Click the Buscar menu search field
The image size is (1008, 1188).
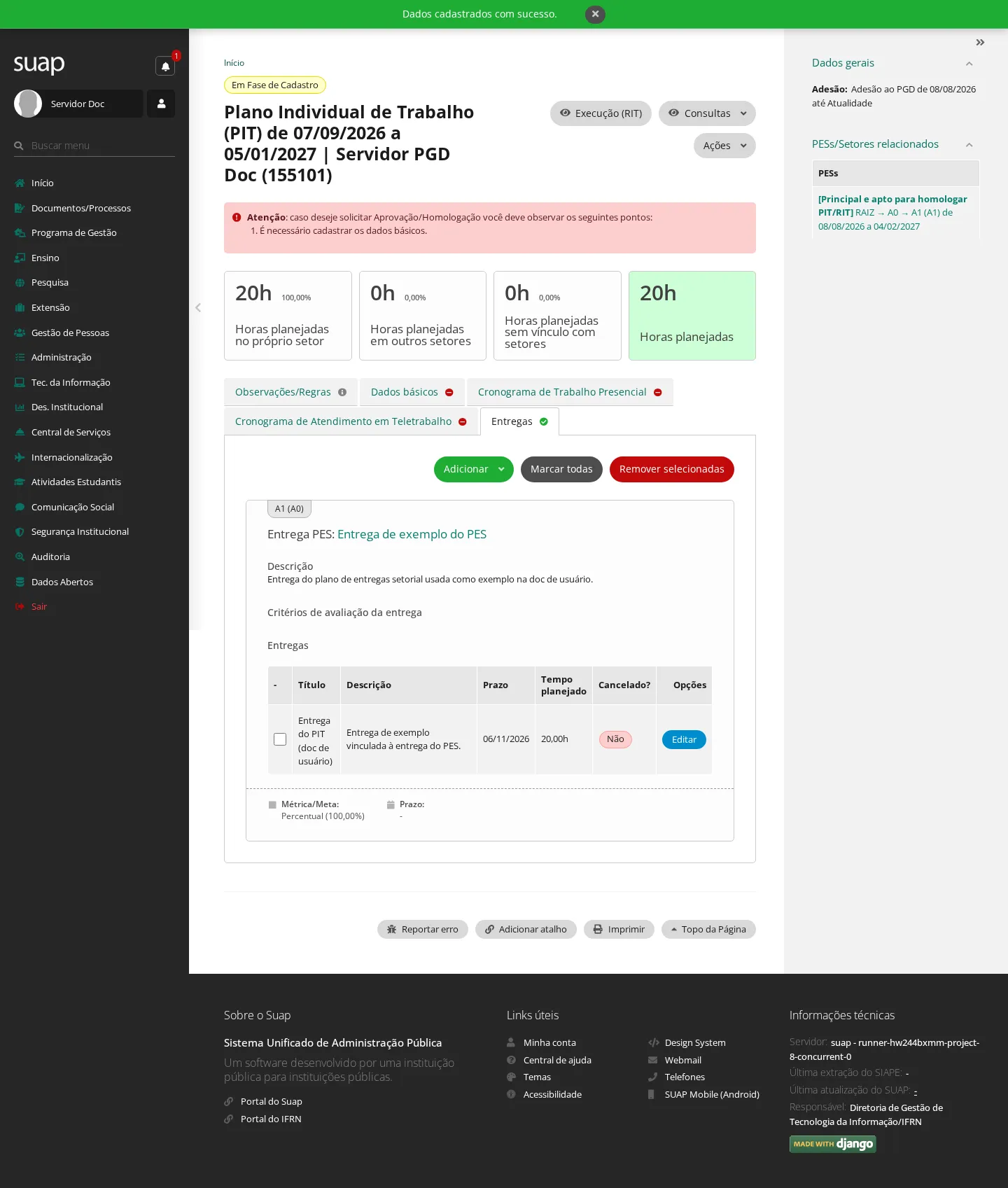[94, 146]
